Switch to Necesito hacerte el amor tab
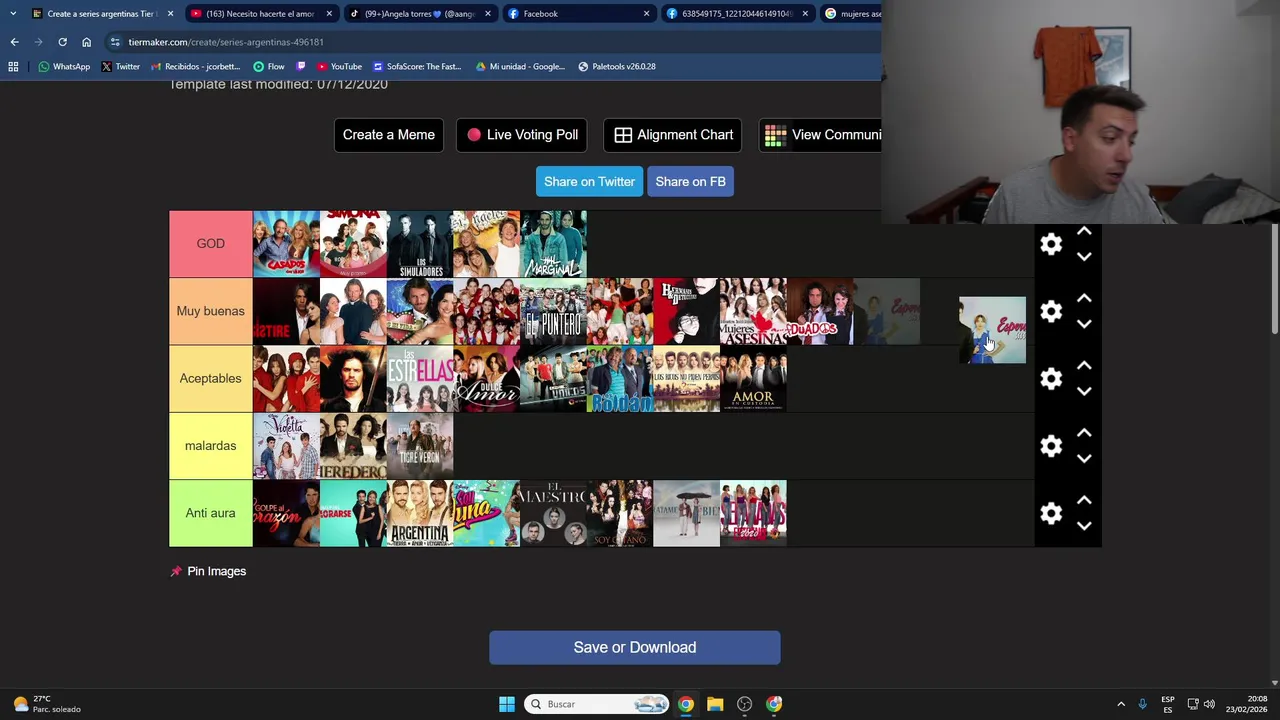 click(x=260, y=14)
